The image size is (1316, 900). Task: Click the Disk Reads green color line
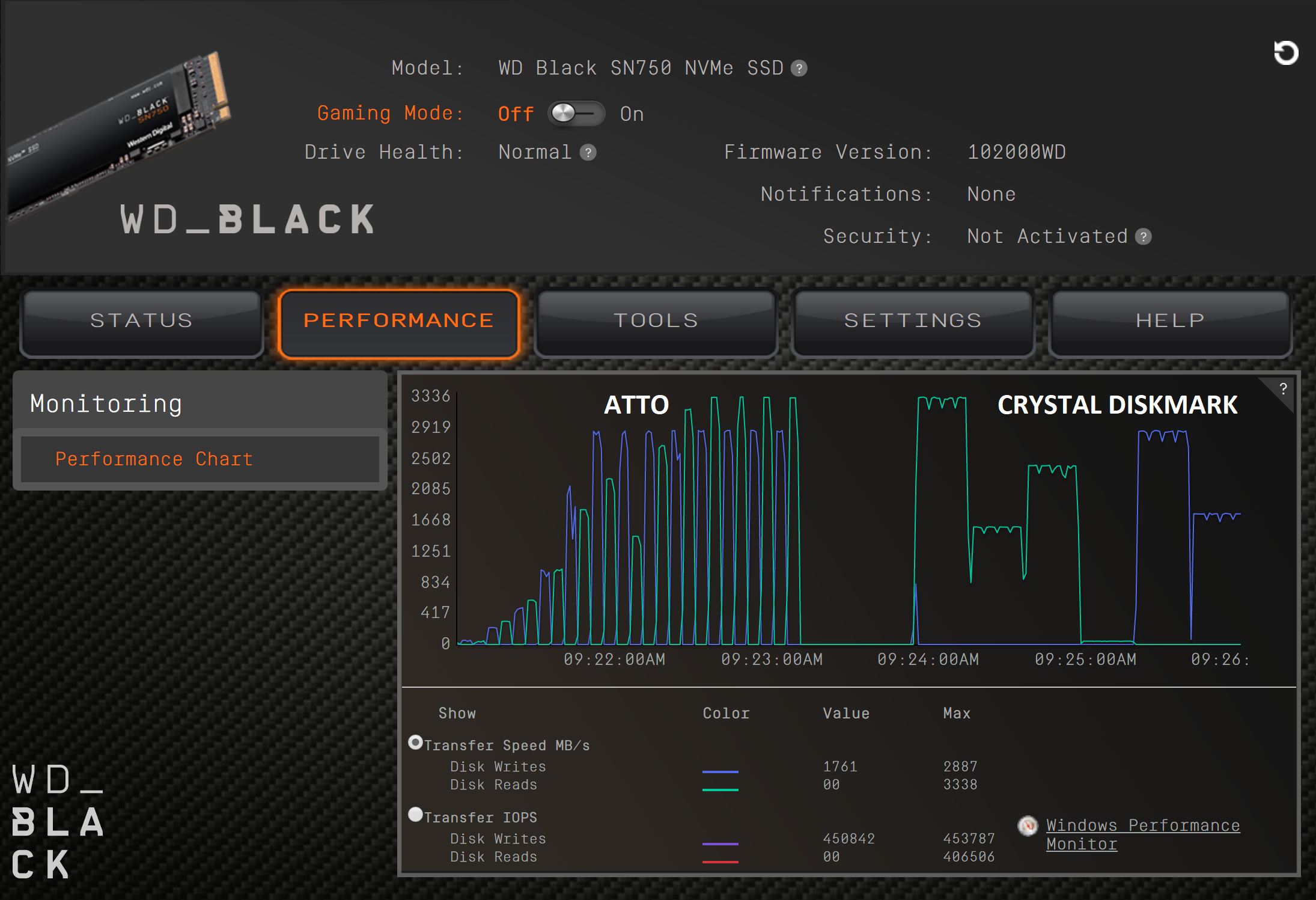point(720,789)
